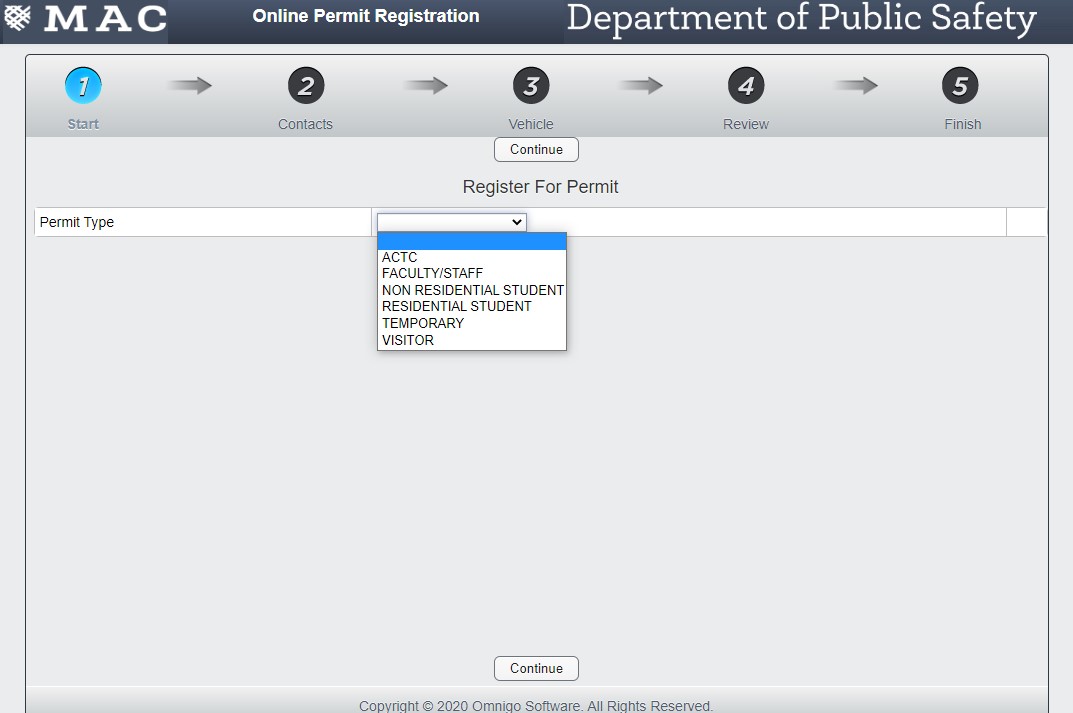Image resolution: width=1073 pixels, height=713 pixels.
Task: Click the arrow between Review and Finish
Action: click(855, 85)
